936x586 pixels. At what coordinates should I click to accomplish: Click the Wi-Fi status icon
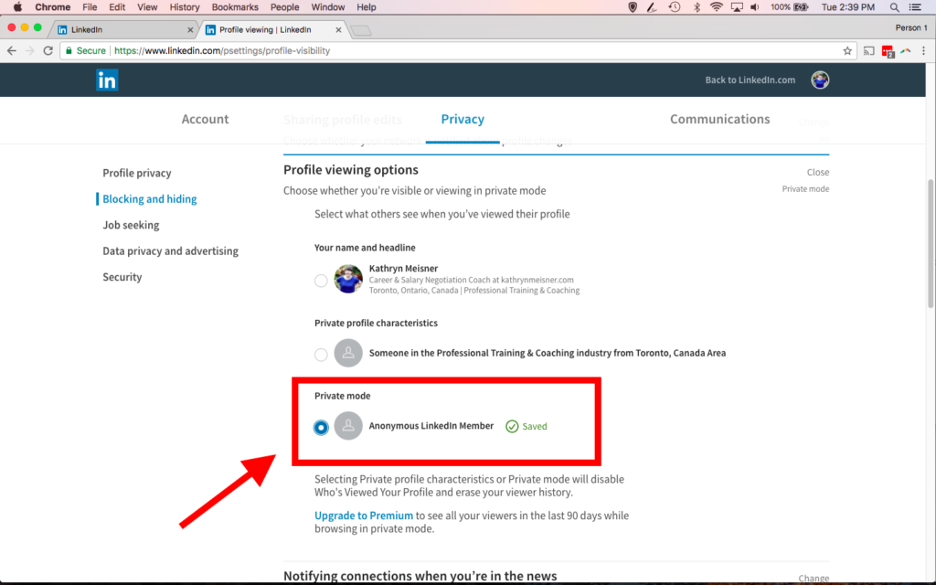click(716, 7)
